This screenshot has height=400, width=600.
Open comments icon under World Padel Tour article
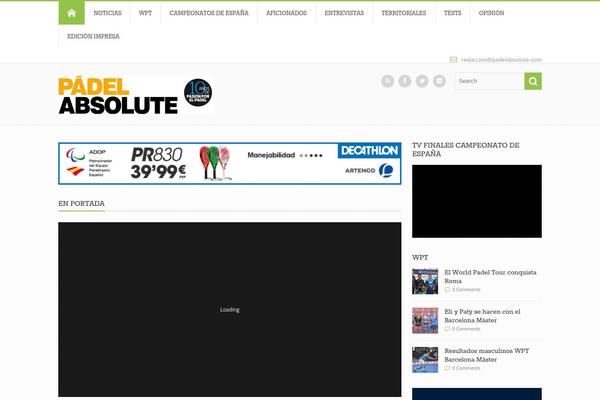(x=447, y=290)
